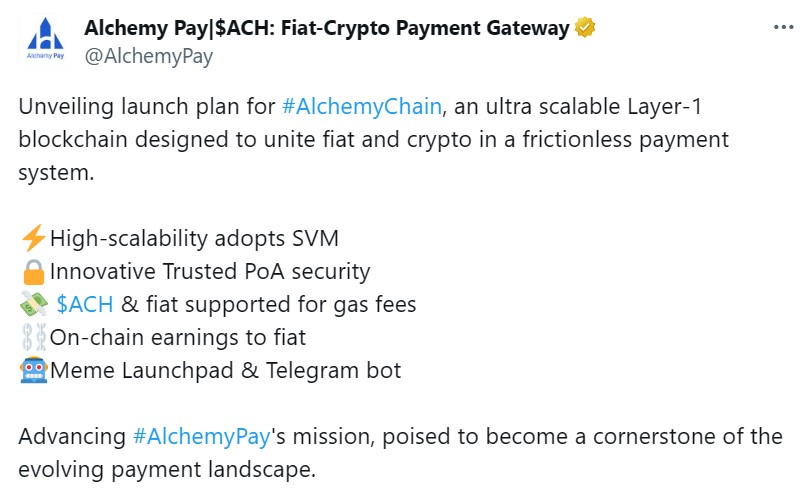Click the 'Innovative Trusted PoA security' text
Image resolution: width=810 pixels, height=503 pixels.
click(x=210, y=271)
